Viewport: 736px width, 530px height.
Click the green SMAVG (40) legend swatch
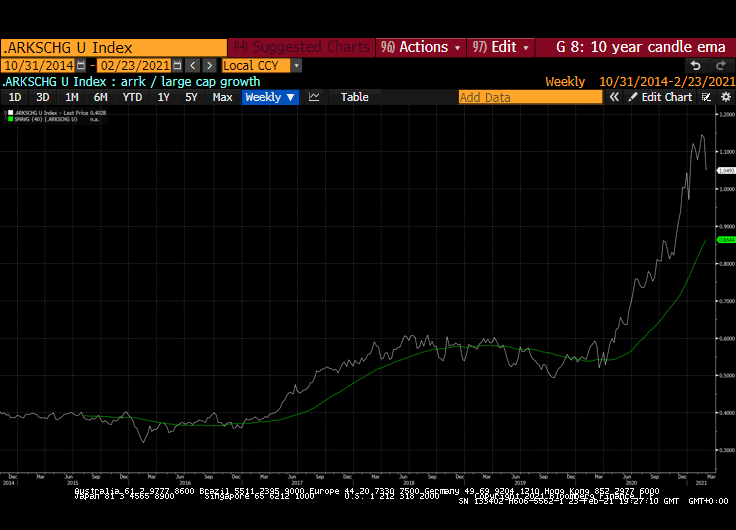click(10, 119)
